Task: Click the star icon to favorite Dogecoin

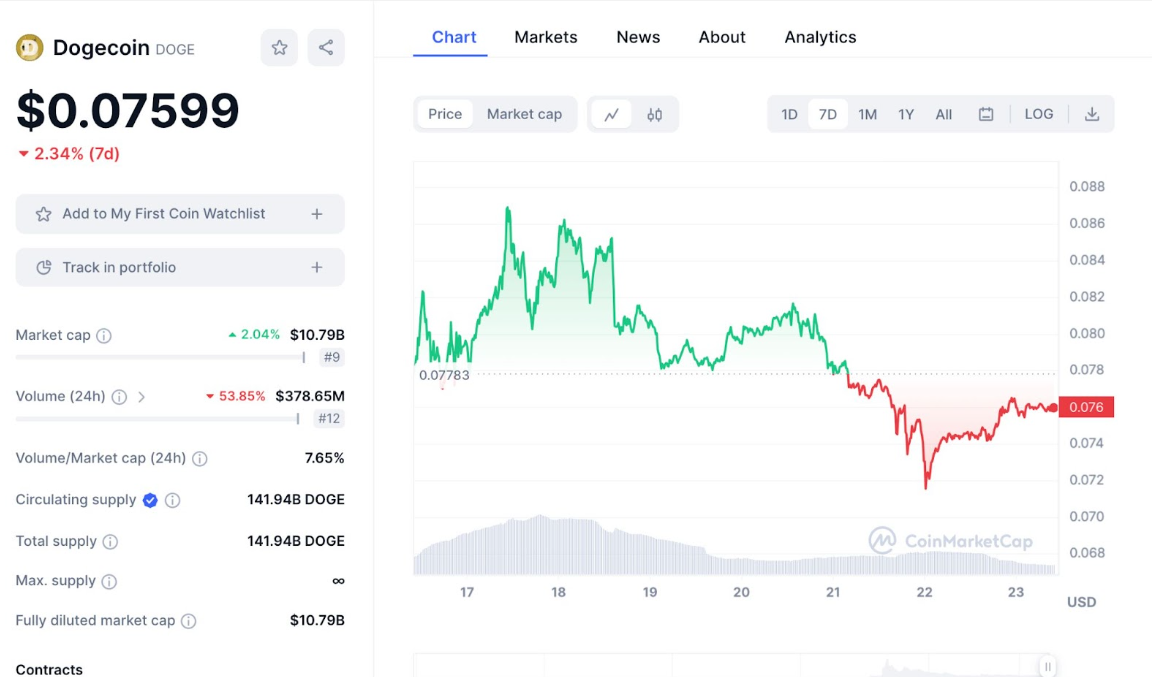Action: [279, 47]
